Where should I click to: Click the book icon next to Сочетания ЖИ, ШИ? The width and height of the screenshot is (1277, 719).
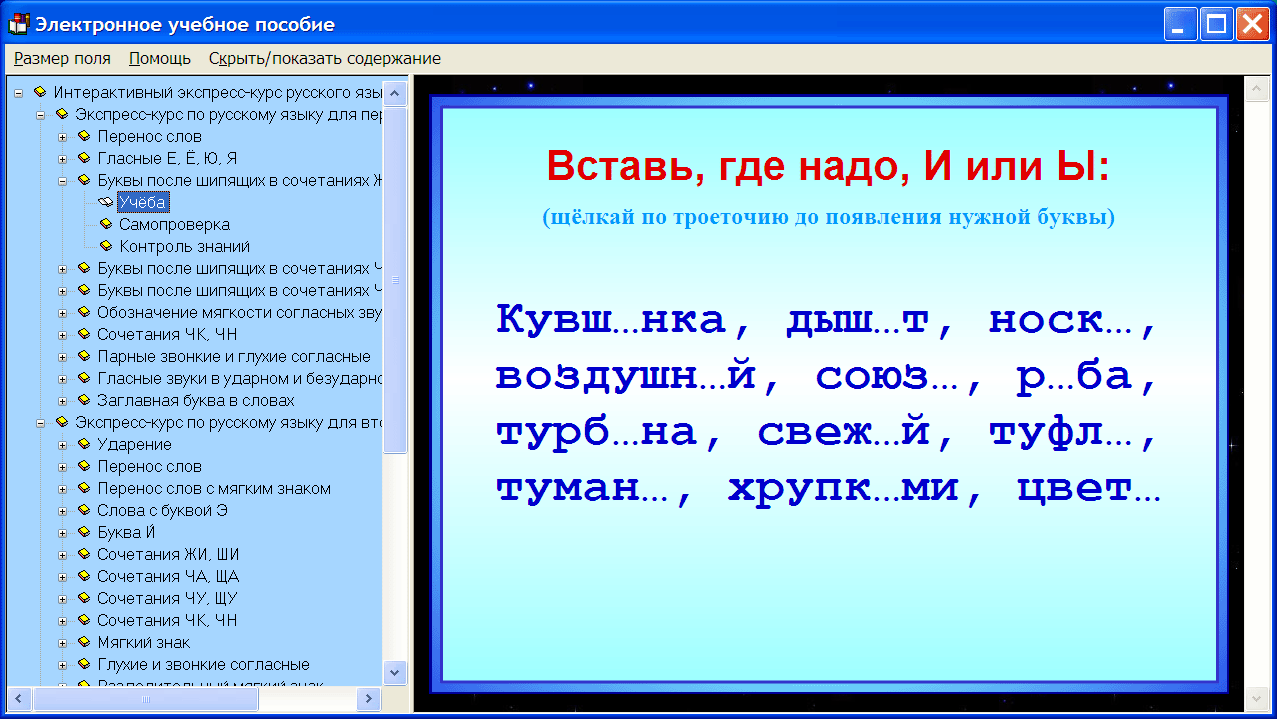(86, 554)
